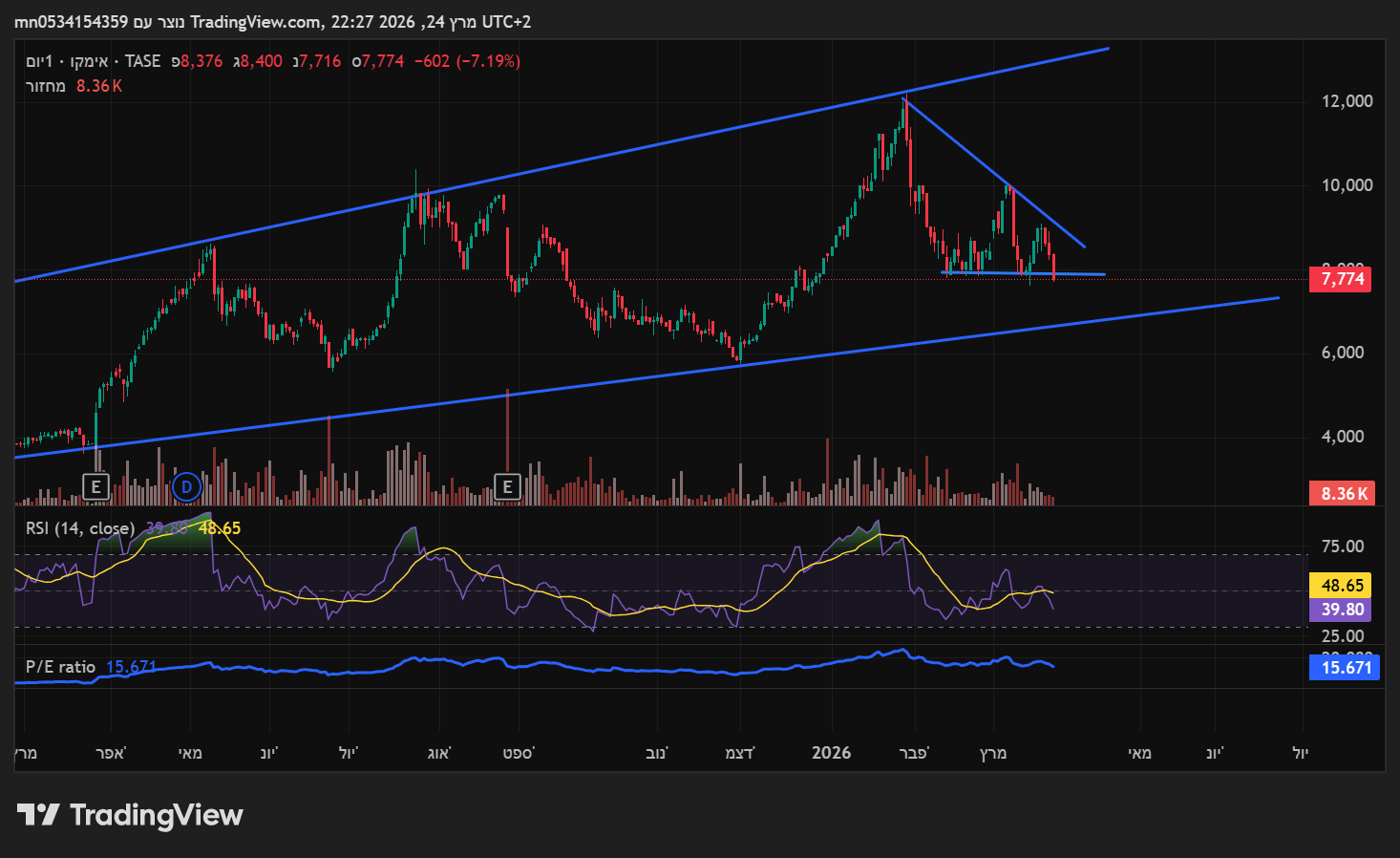Click the earnings E marker above ספט'
This screenshot has height=858, width=1400.
point(507,486)
